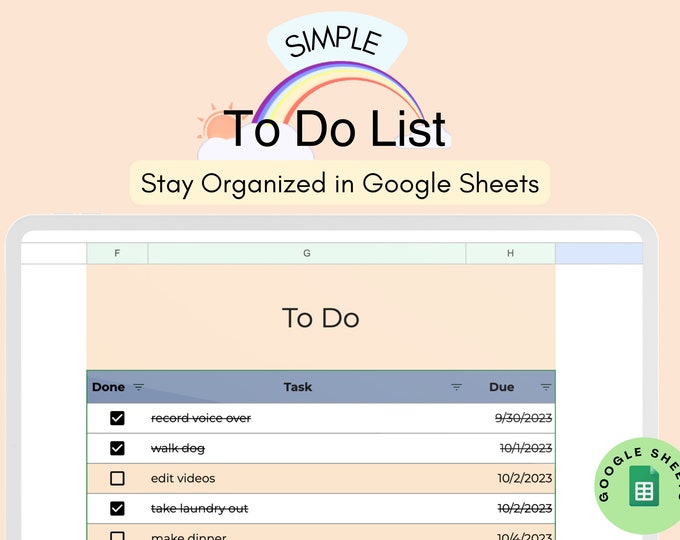Select the 'edit videos' task cell
Screen dimensions: 680x540
coord(307,478)
